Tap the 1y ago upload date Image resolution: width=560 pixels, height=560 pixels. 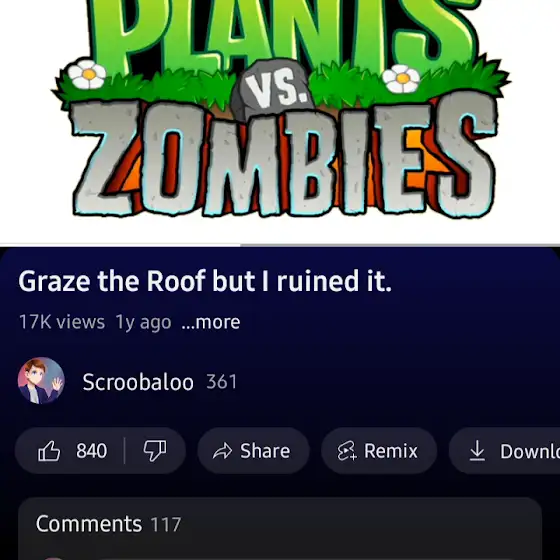click(143, 322)
